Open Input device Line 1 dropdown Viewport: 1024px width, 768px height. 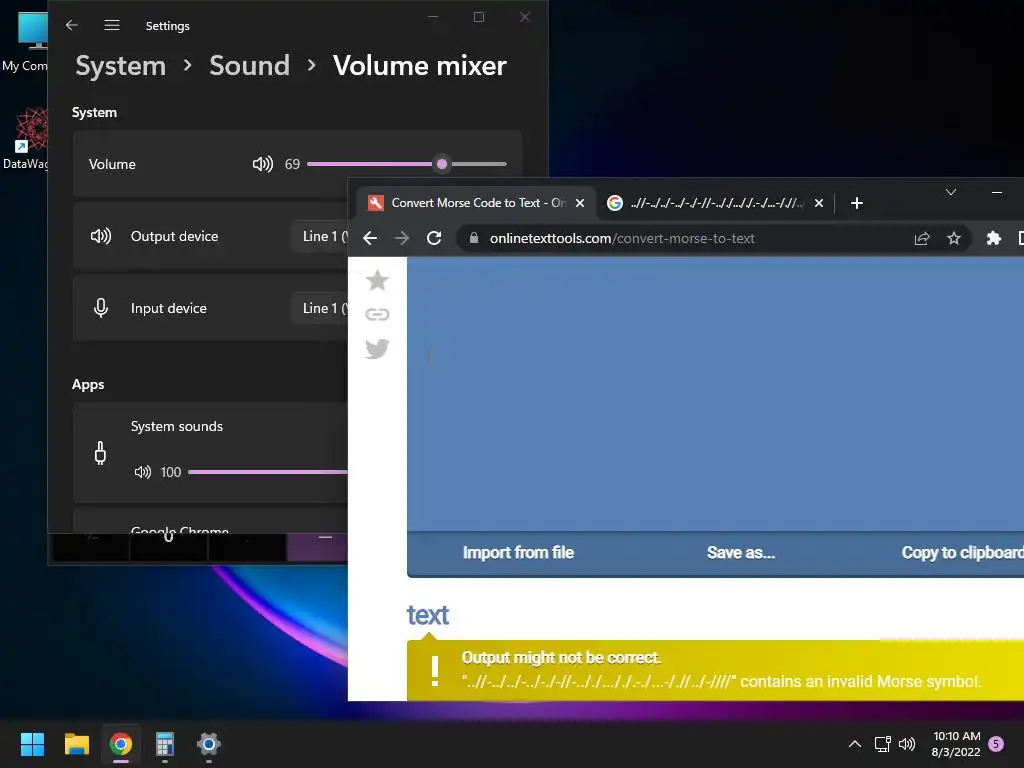click(320, 308)
